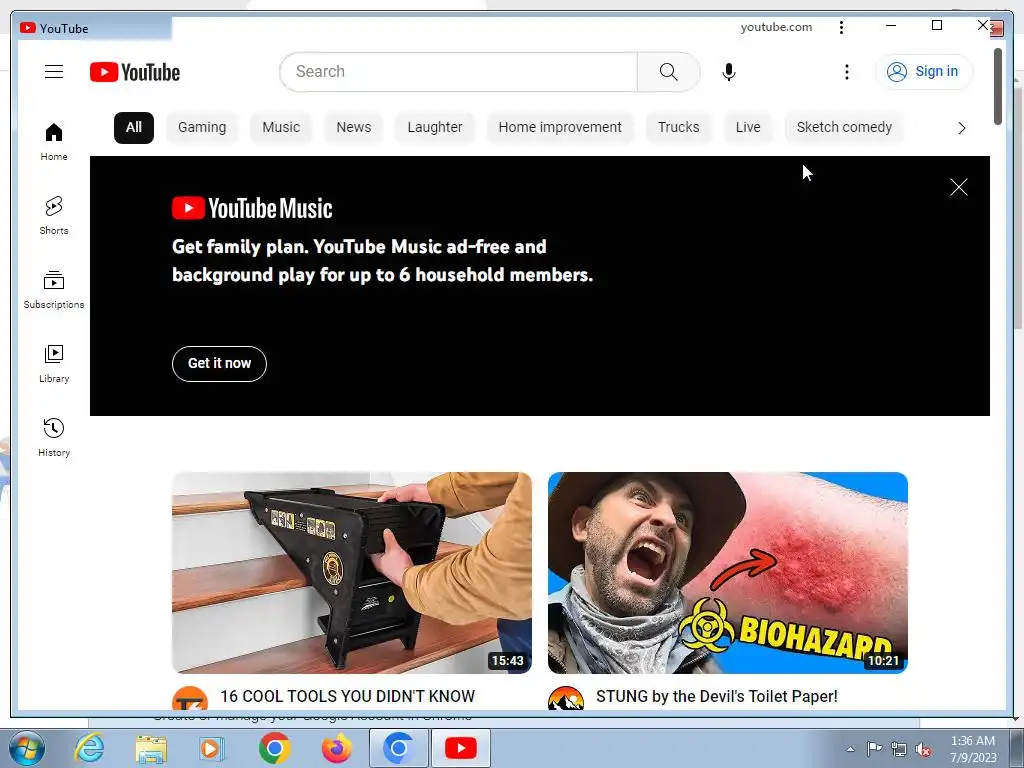Click the muted volume tray icon
1024x768 pixels.
point(923,749)
